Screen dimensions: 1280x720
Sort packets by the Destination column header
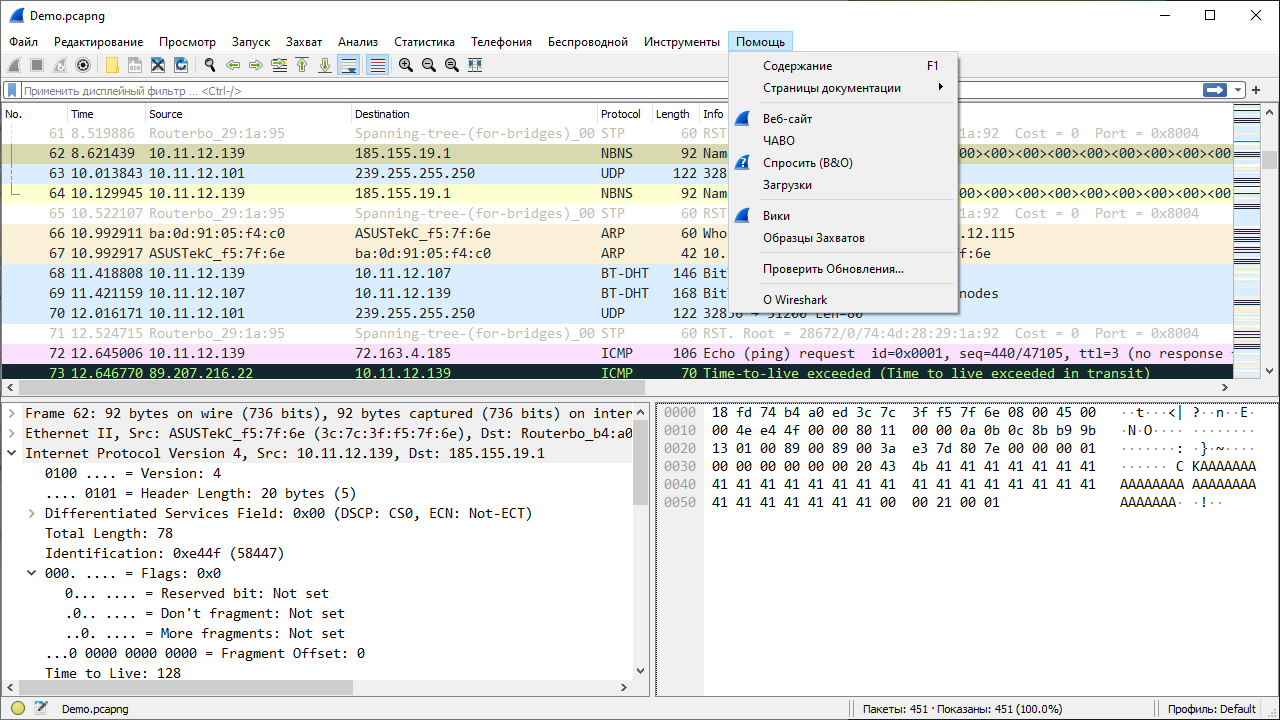pos(474,114)
